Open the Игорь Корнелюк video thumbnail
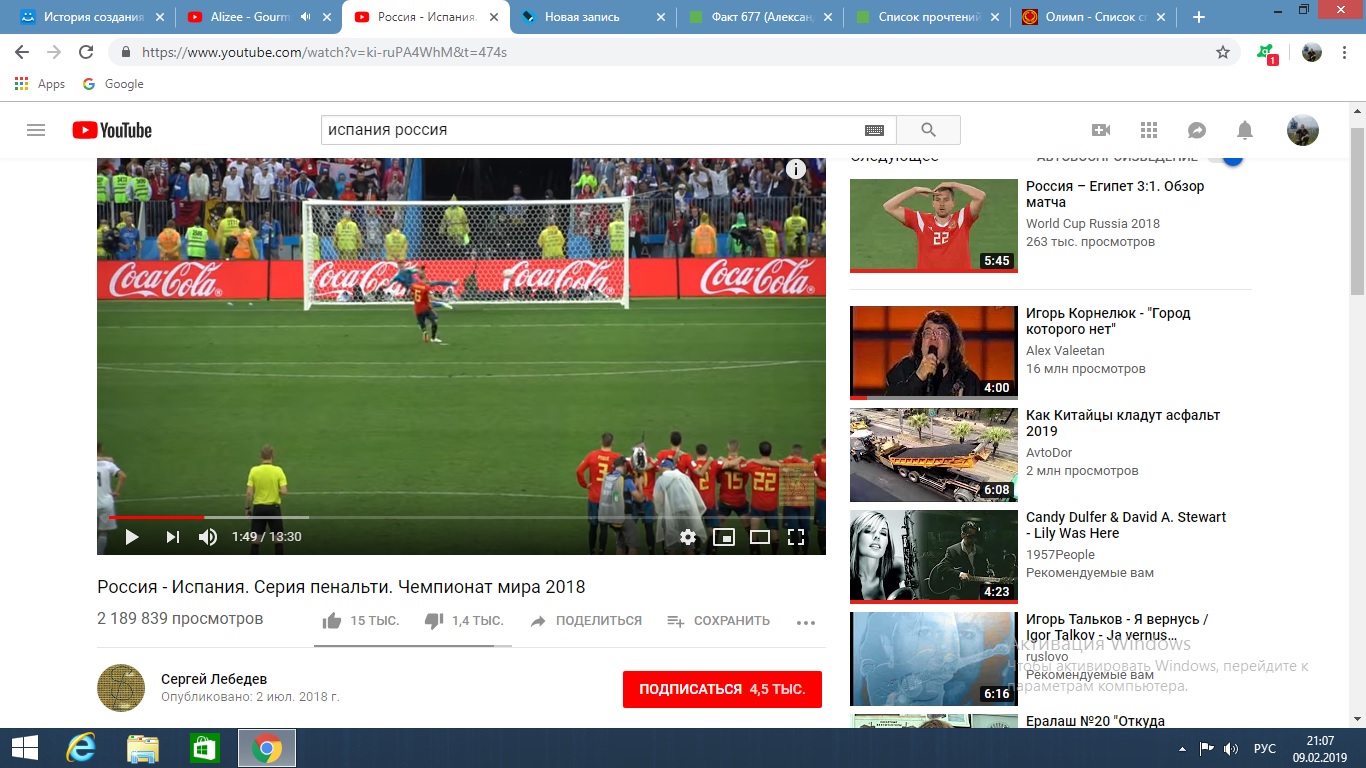Screen dimensions: 1366x768 point(933,352)
